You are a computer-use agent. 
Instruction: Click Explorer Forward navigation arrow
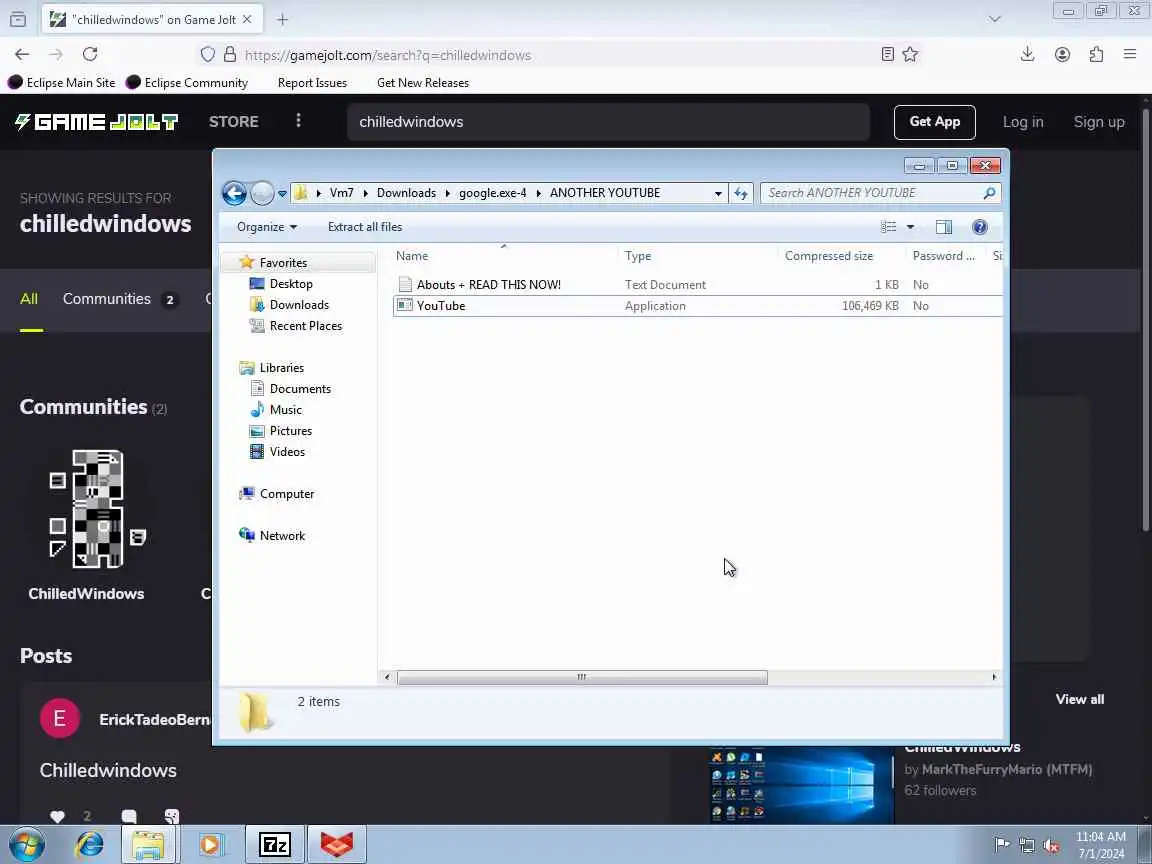coord(262,193)
